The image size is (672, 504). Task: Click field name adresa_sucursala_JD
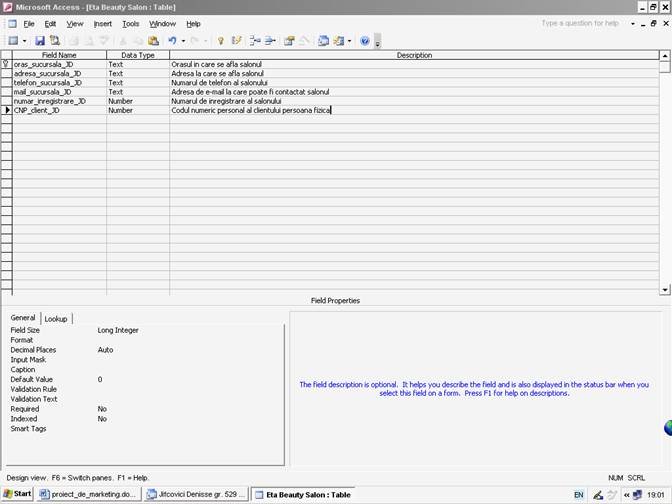[x=48, y=73]
